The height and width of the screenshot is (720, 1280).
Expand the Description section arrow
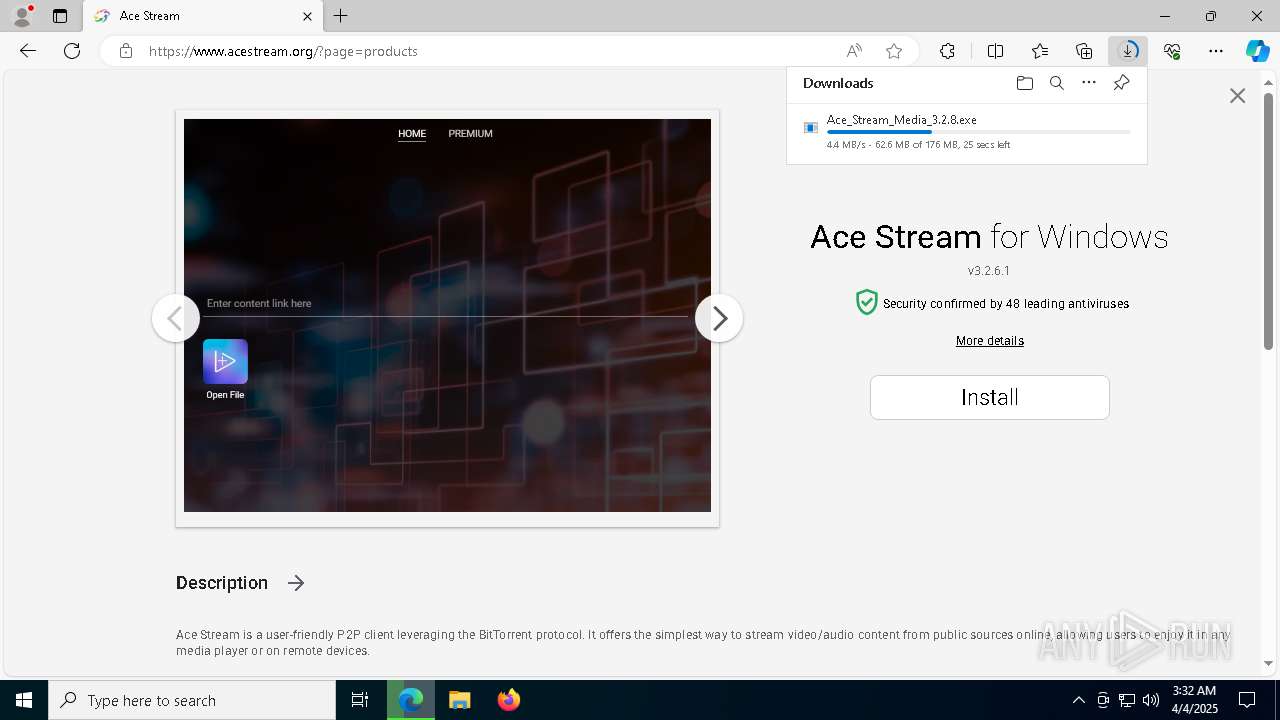[x=296, y=583]
